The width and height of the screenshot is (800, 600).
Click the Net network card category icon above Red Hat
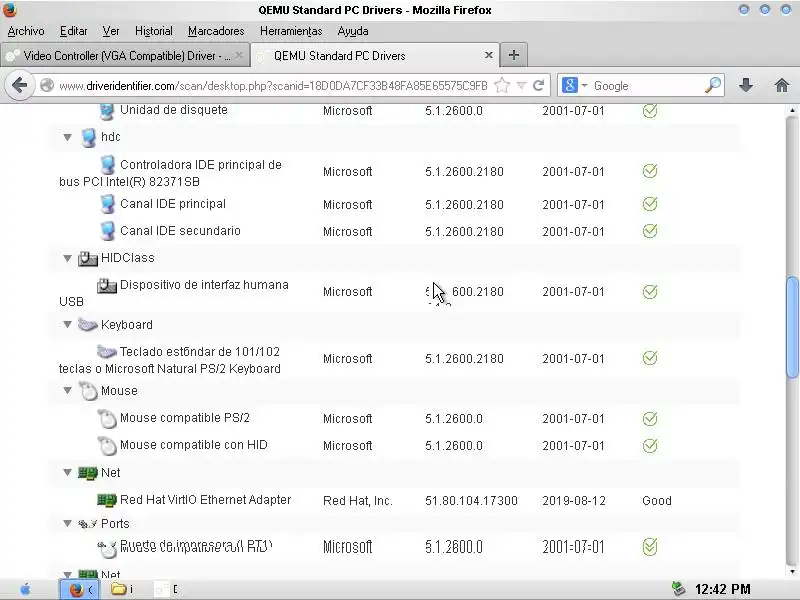[x=87, y=473]
